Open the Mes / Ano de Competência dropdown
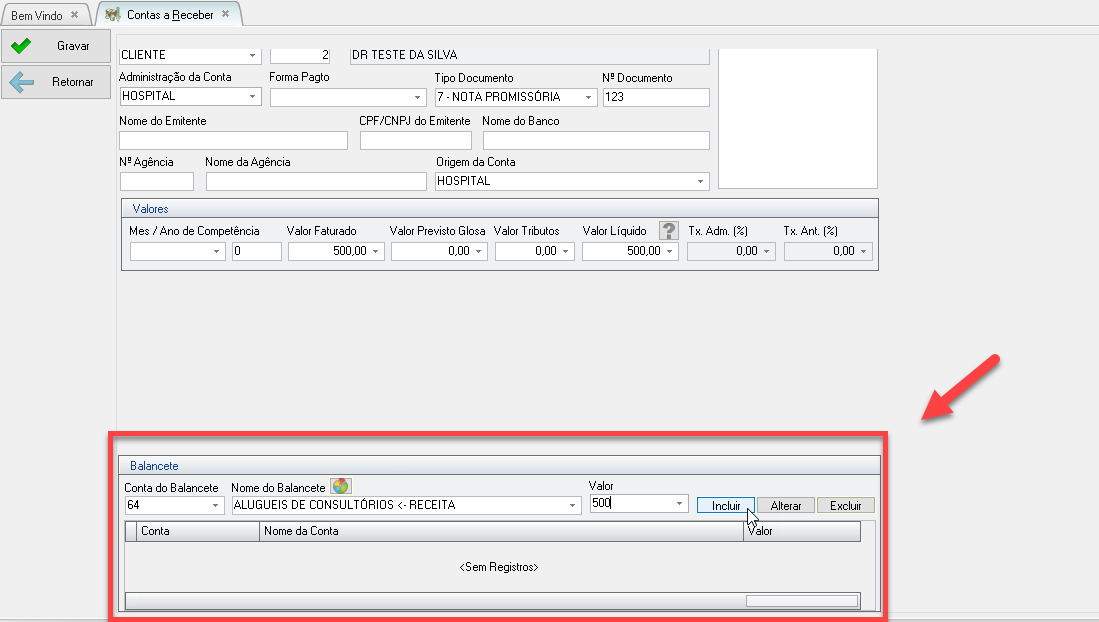 tap(218, 252)
